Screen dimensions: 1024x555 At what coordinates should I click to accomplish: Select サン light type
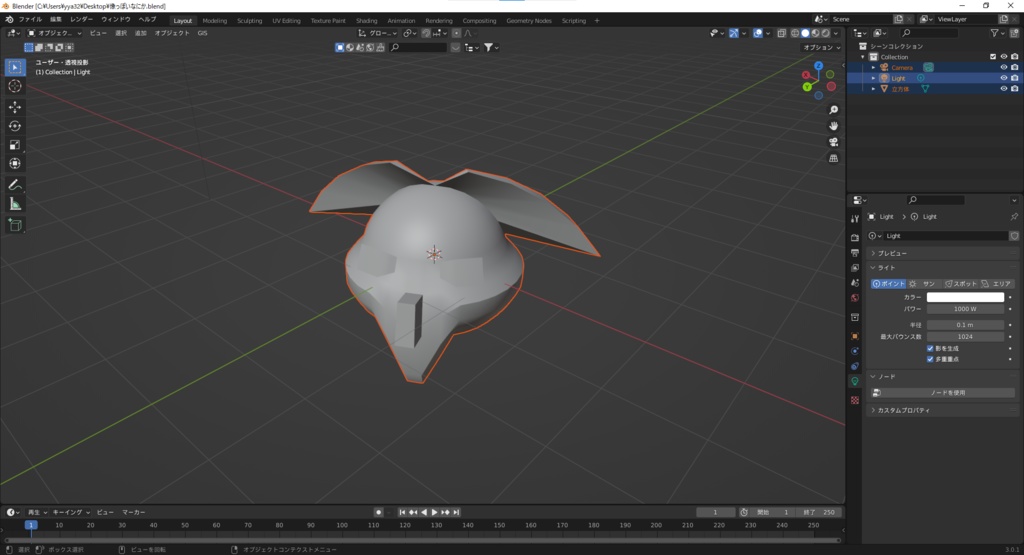[923, 284]
